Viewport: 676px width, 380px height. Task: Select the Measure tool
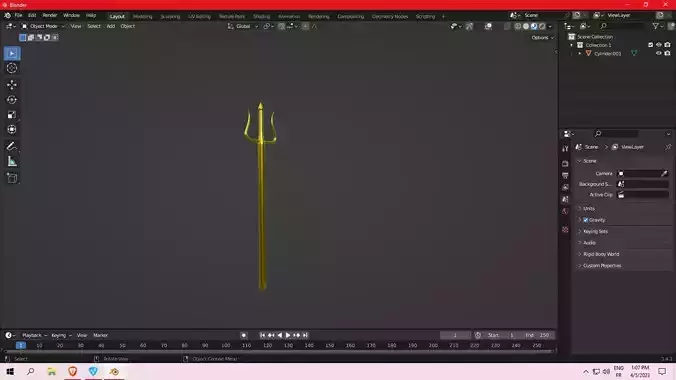tap(12, 162)
